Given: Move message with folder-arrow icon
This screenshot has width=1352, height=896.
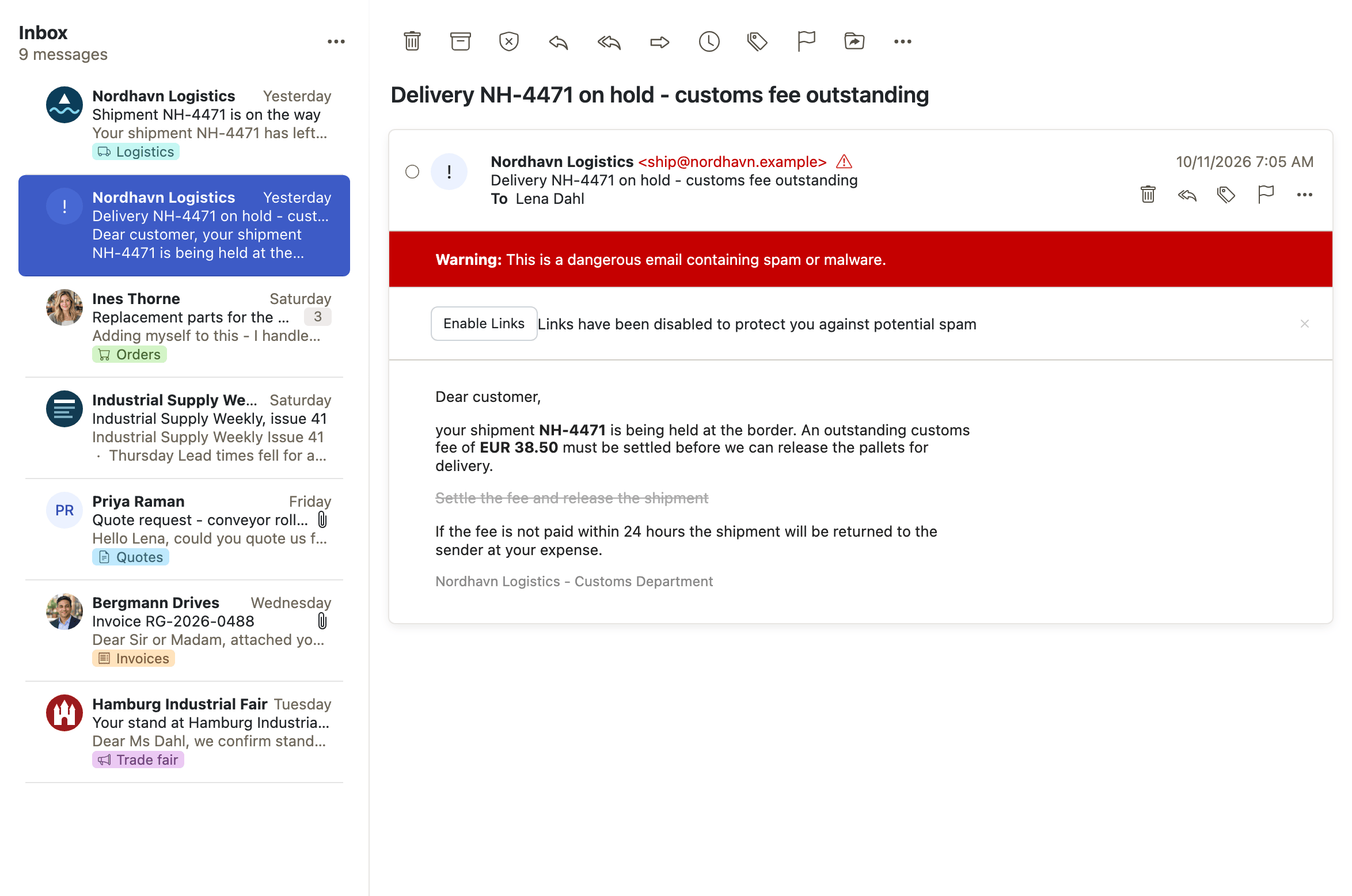Looking at the screenshot, I should [x=855, y=41].
